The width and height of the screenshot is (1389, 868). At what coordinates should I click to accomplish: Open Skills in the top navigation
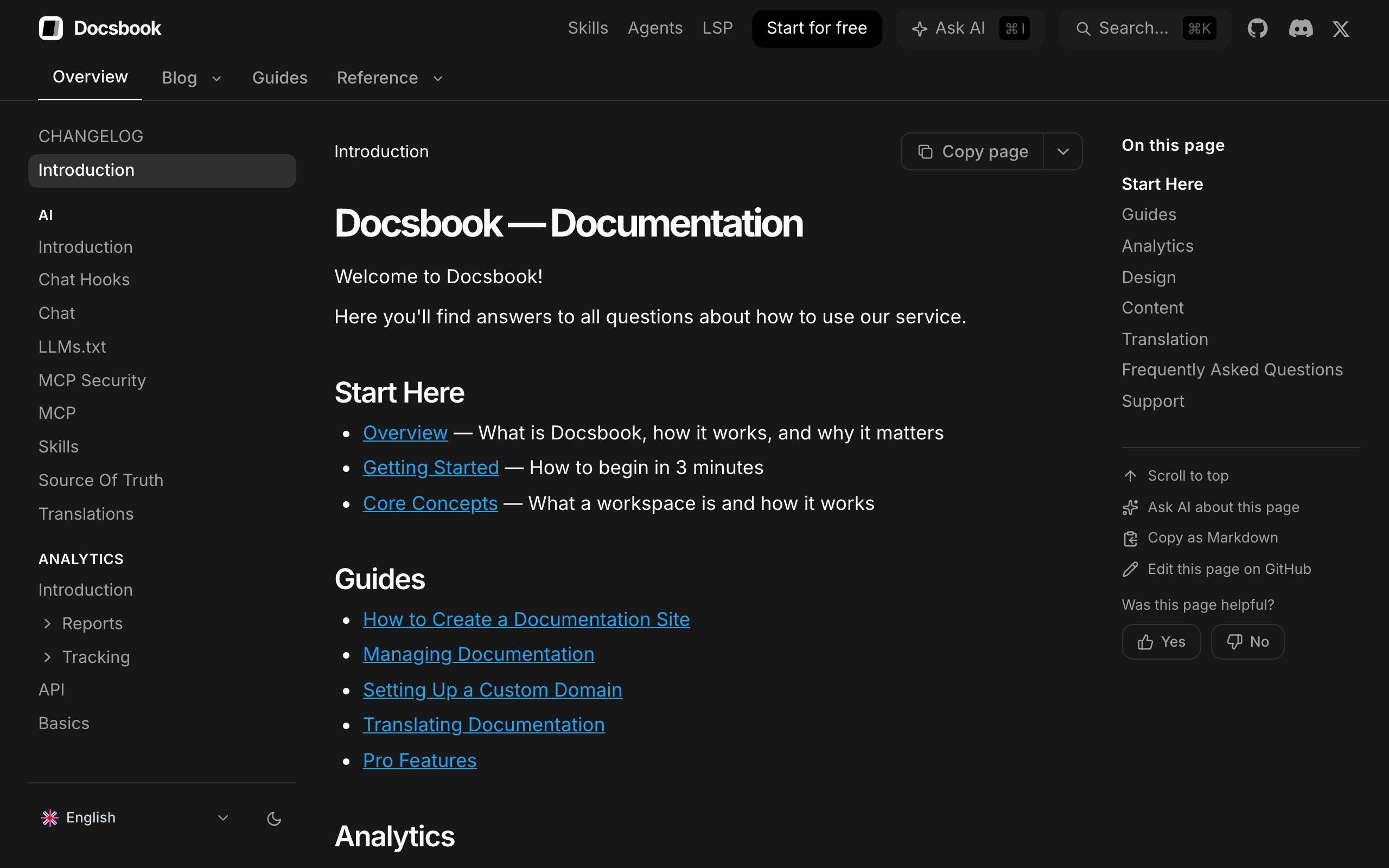click(588, 28)
